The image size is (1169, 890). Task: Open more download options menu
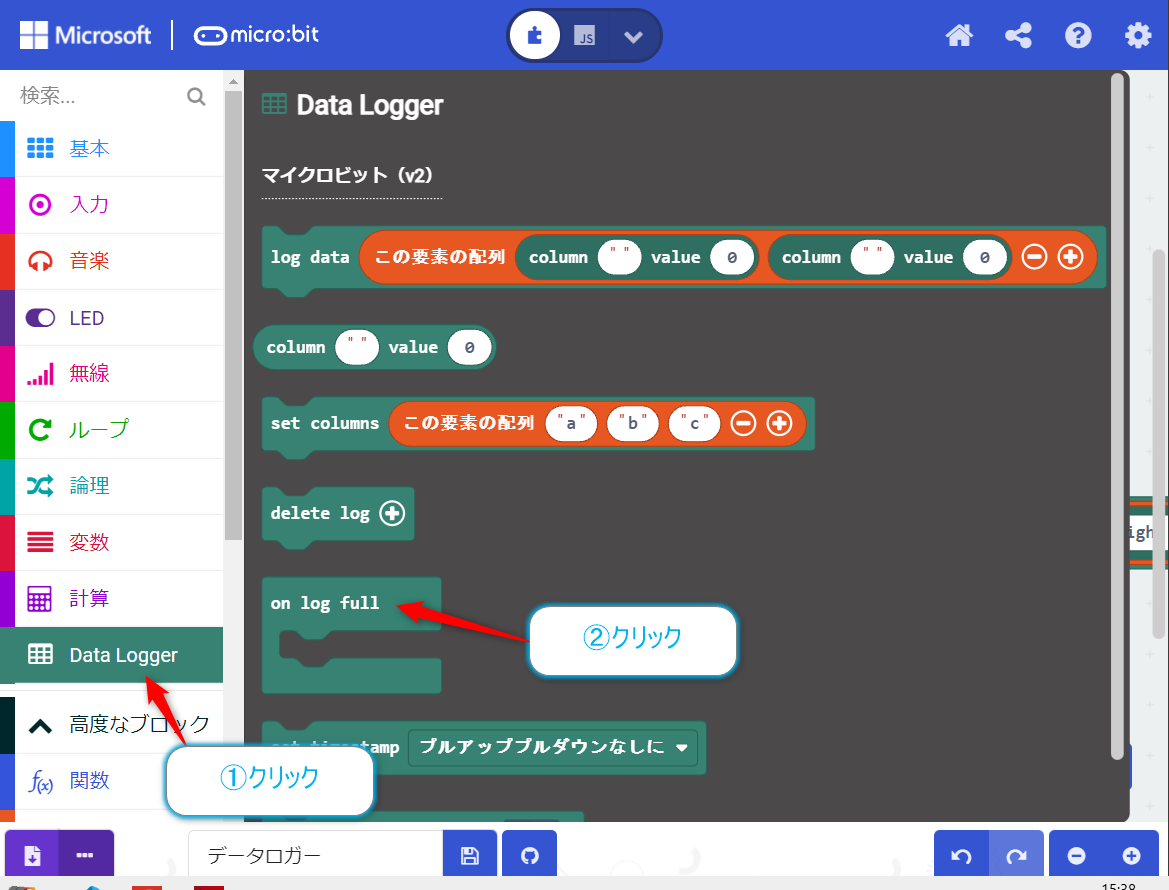click(x=86, y=855)
